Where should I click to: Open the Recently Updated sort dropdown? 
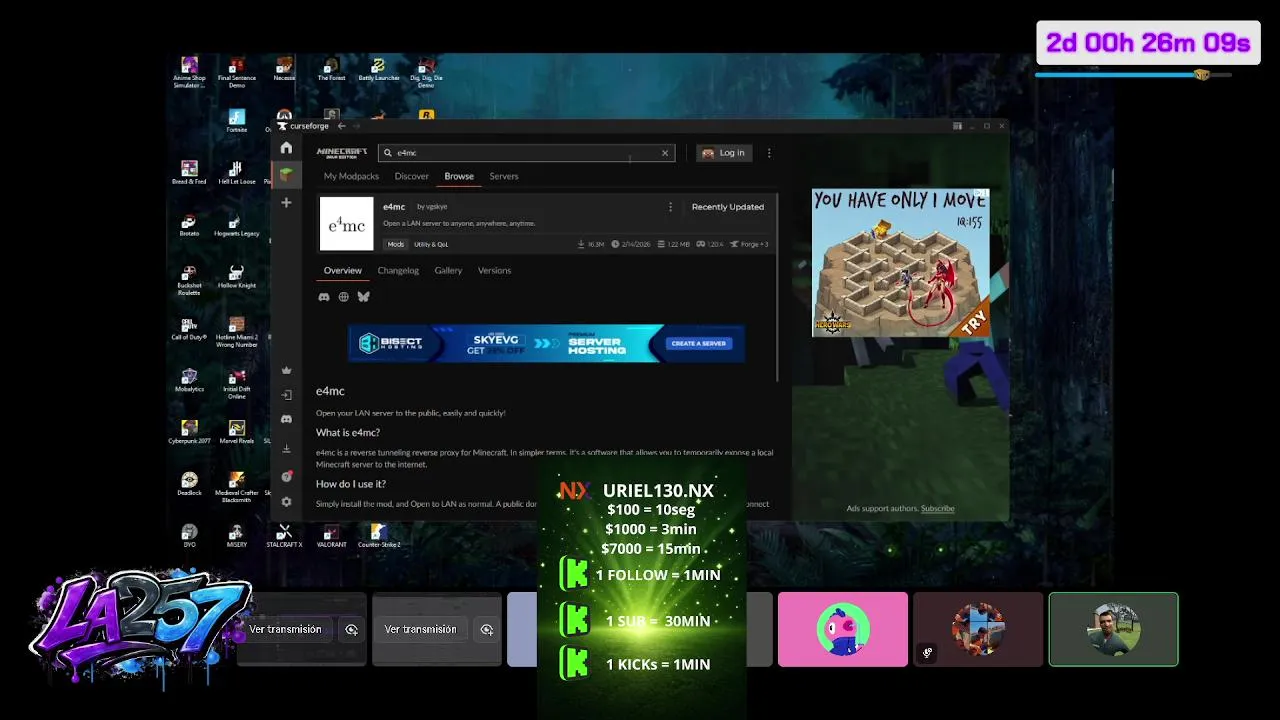728,207
